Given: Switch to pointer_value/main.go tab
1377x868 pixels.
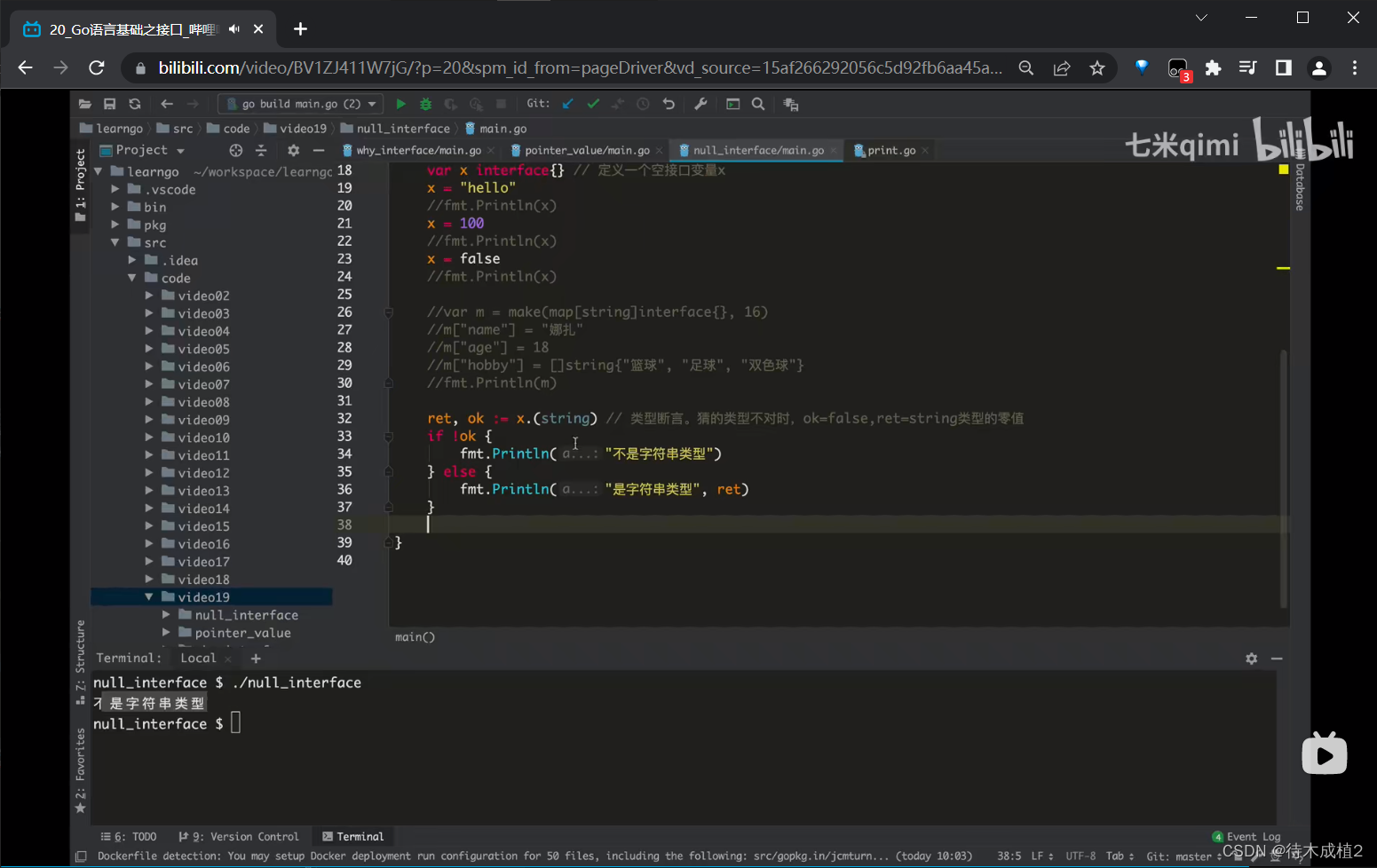Looking at the screenshot, I should tap(587, 150).
